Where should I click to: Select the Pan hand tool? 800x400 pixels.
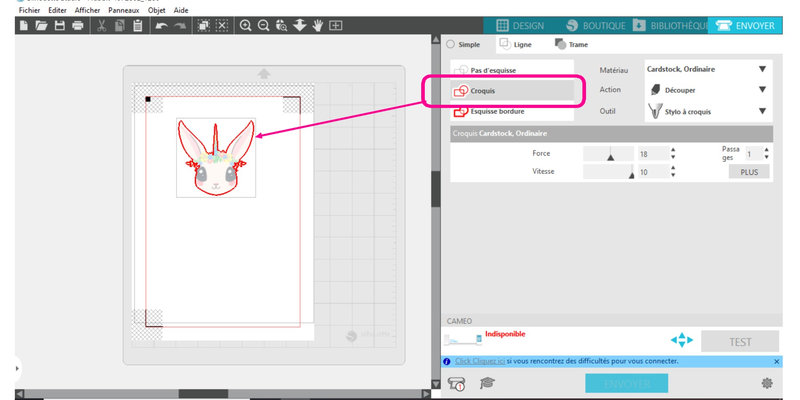click(317, 25)
